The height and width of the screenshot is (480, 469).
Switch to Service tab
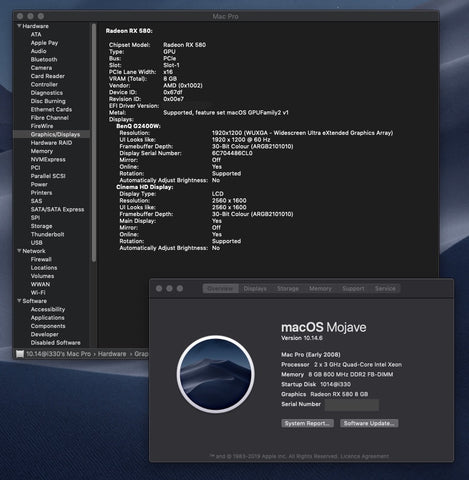coord(385,289)
